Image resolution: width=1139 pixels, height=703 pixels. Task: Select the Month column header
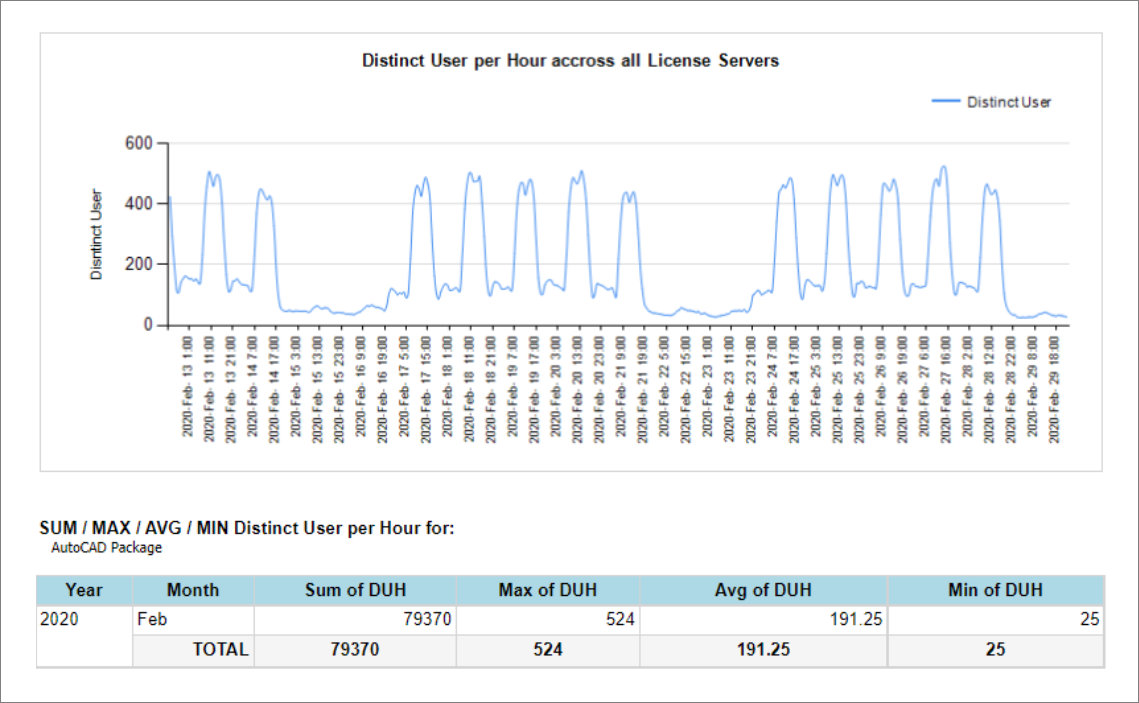[x=192, y=590]
